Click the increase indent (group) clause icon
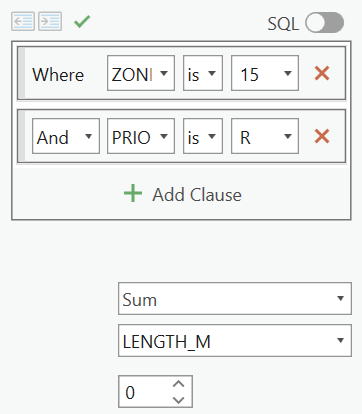 [x=50, y=21]
